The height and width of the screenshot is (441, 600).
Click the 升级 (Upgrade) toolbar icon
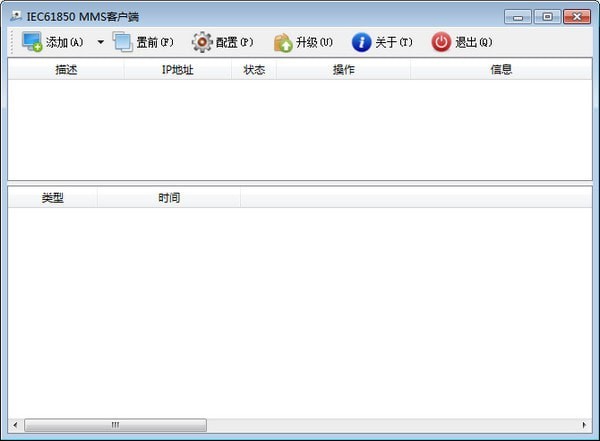(283, 42)
